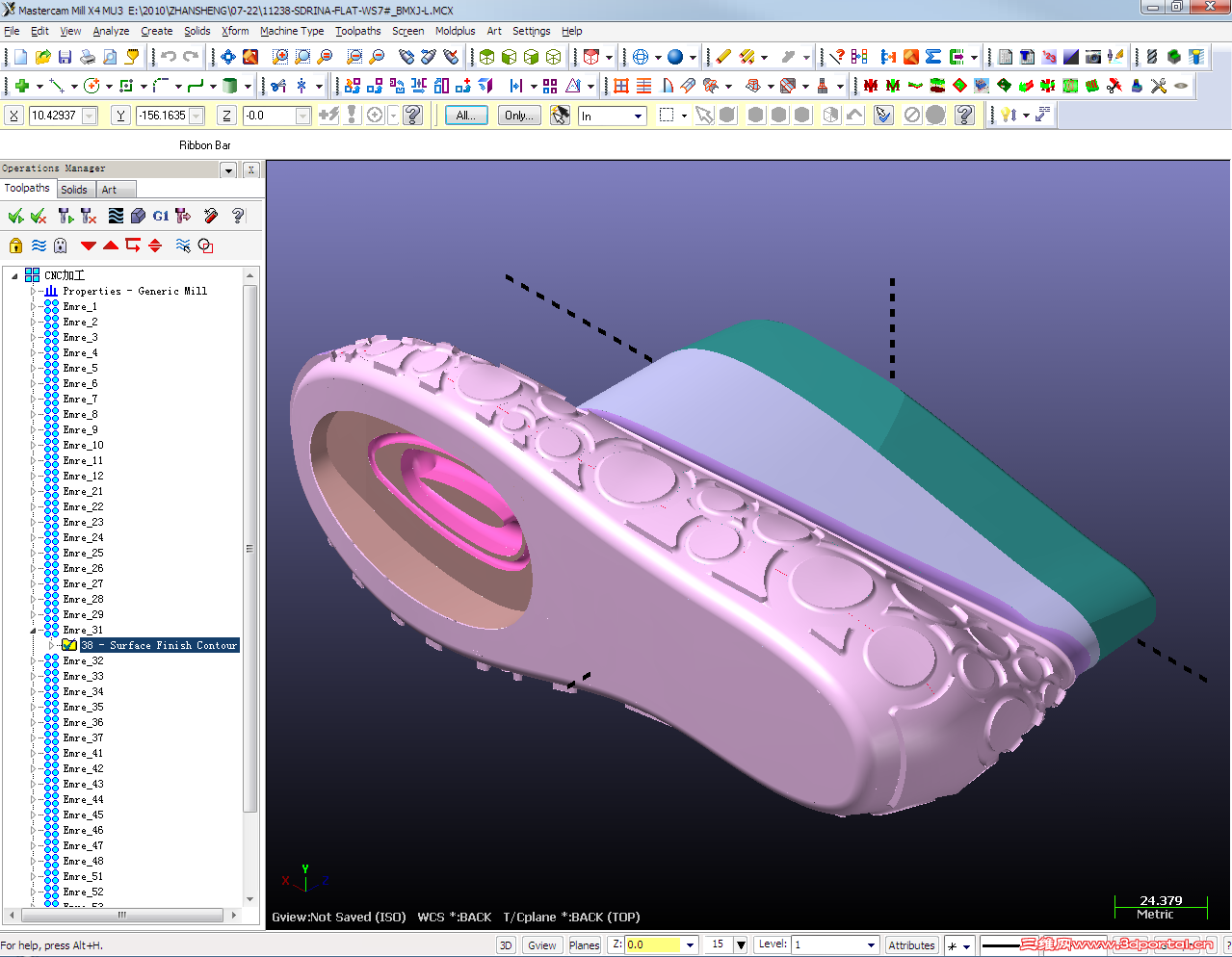Click the Undo arrow in toolbar
Screen dimensions: 1232x957
[x=168, y=58]
